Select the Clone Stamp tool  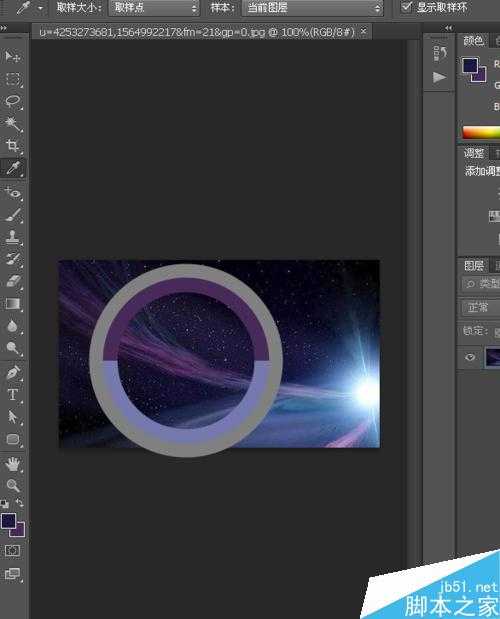click(12, 237)
